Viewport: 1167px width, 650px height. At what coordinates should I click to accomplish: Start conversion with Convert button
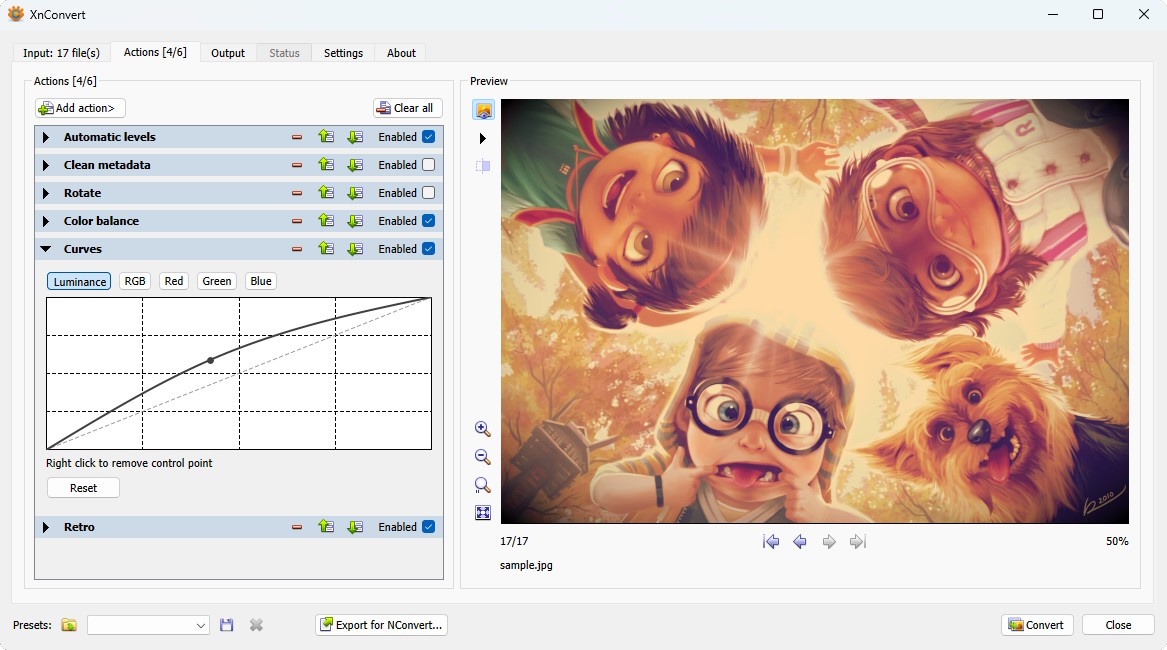pyautogui.click(x=1037, y=625)
